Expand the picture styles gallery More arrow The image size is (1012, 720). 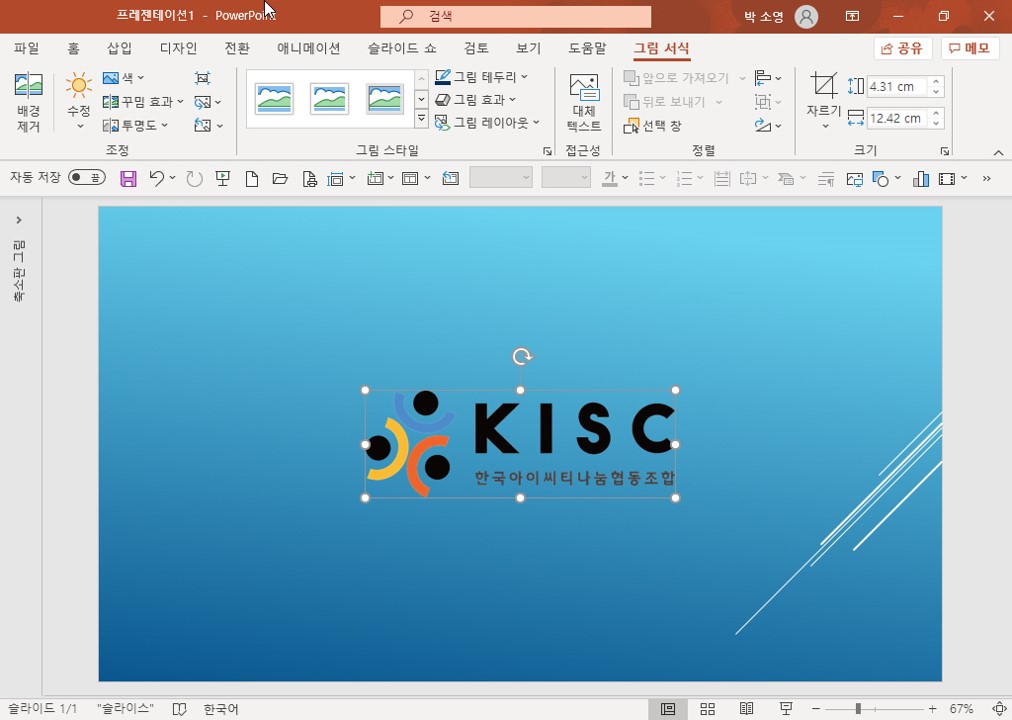[x=421, y=119]
